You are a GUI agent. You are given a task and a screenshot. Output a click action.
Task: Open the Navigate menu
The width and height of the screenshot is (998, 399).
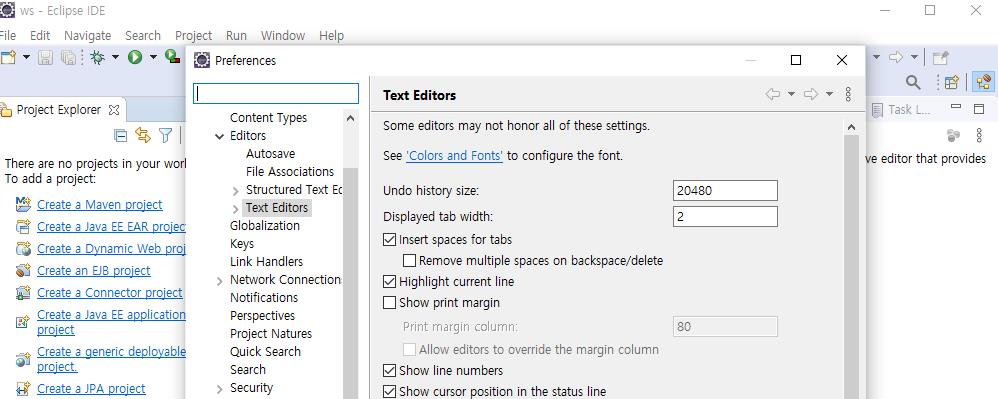(87, 36)
